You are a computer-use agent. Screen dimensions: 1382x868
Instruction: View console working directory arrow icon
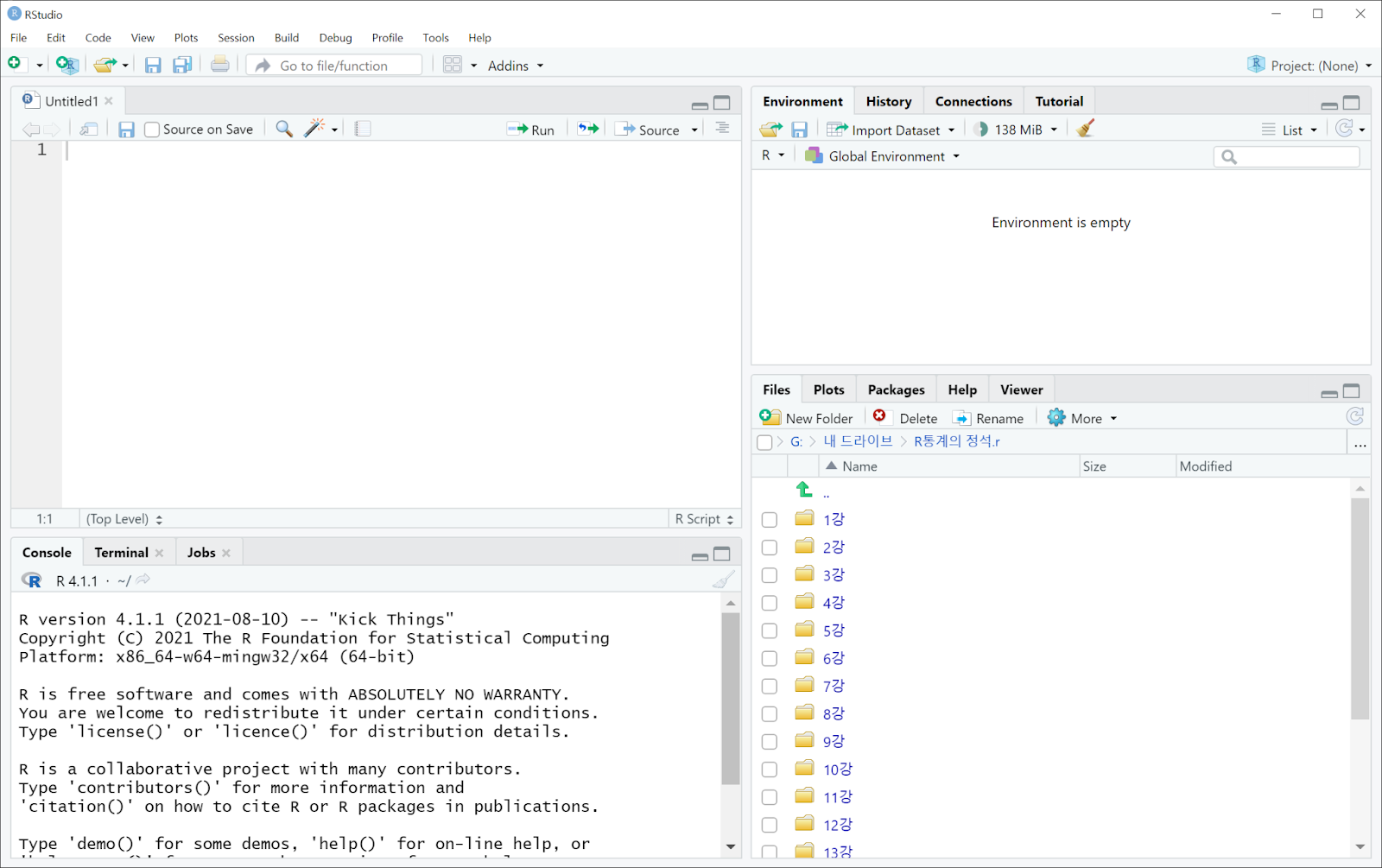(143, 580)
